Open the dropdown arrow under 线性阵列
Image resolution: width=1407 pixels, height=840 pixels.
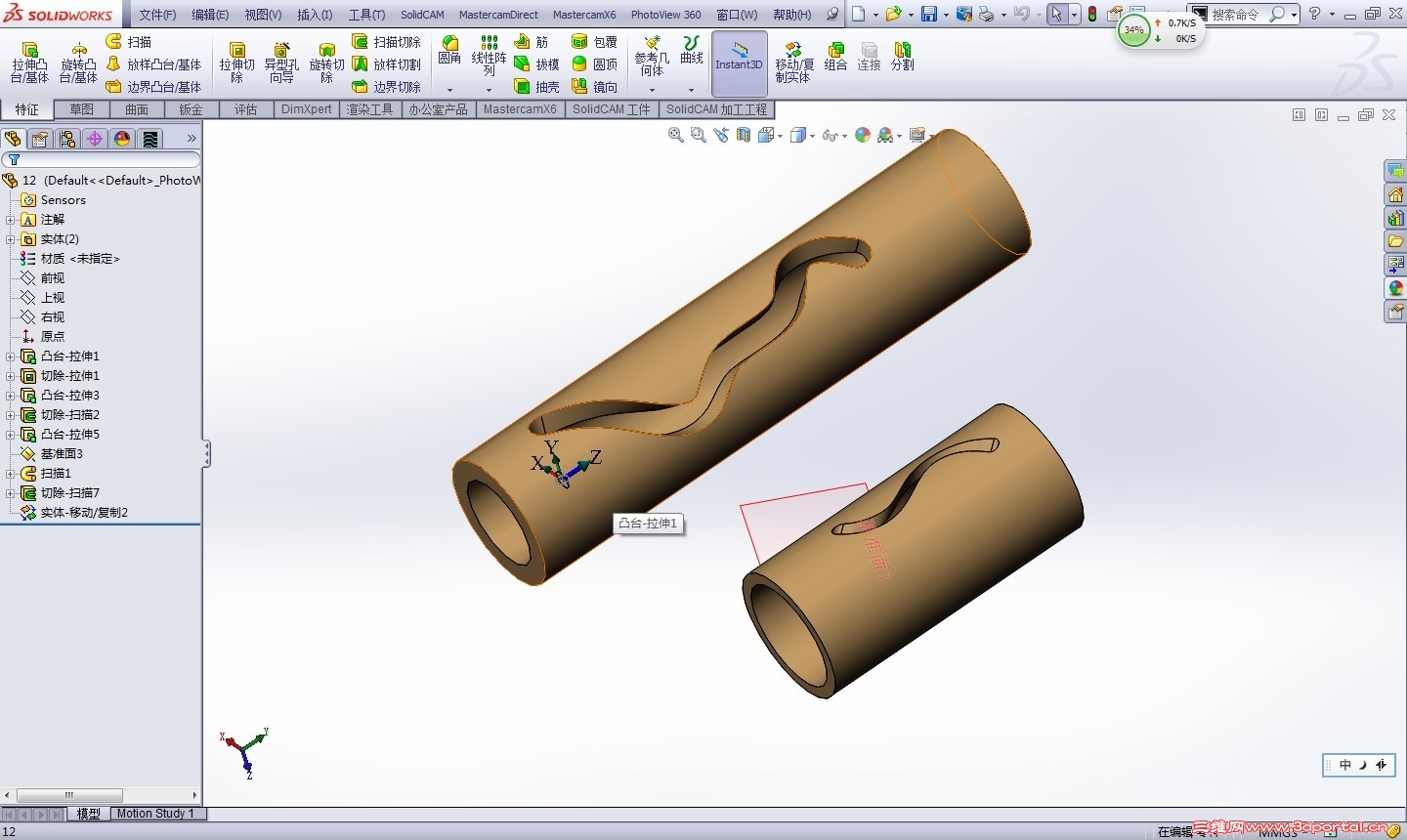pos(489,90)
